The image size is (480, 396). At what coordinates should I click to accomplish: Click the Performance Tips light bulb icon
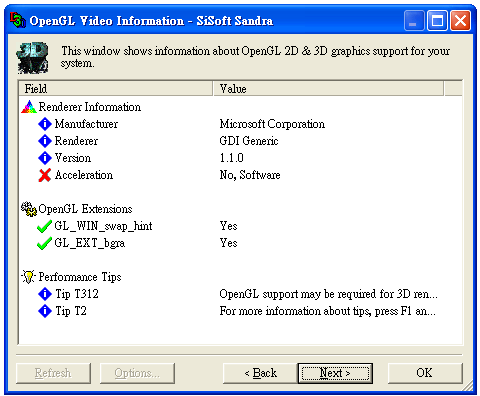point(29,277)
